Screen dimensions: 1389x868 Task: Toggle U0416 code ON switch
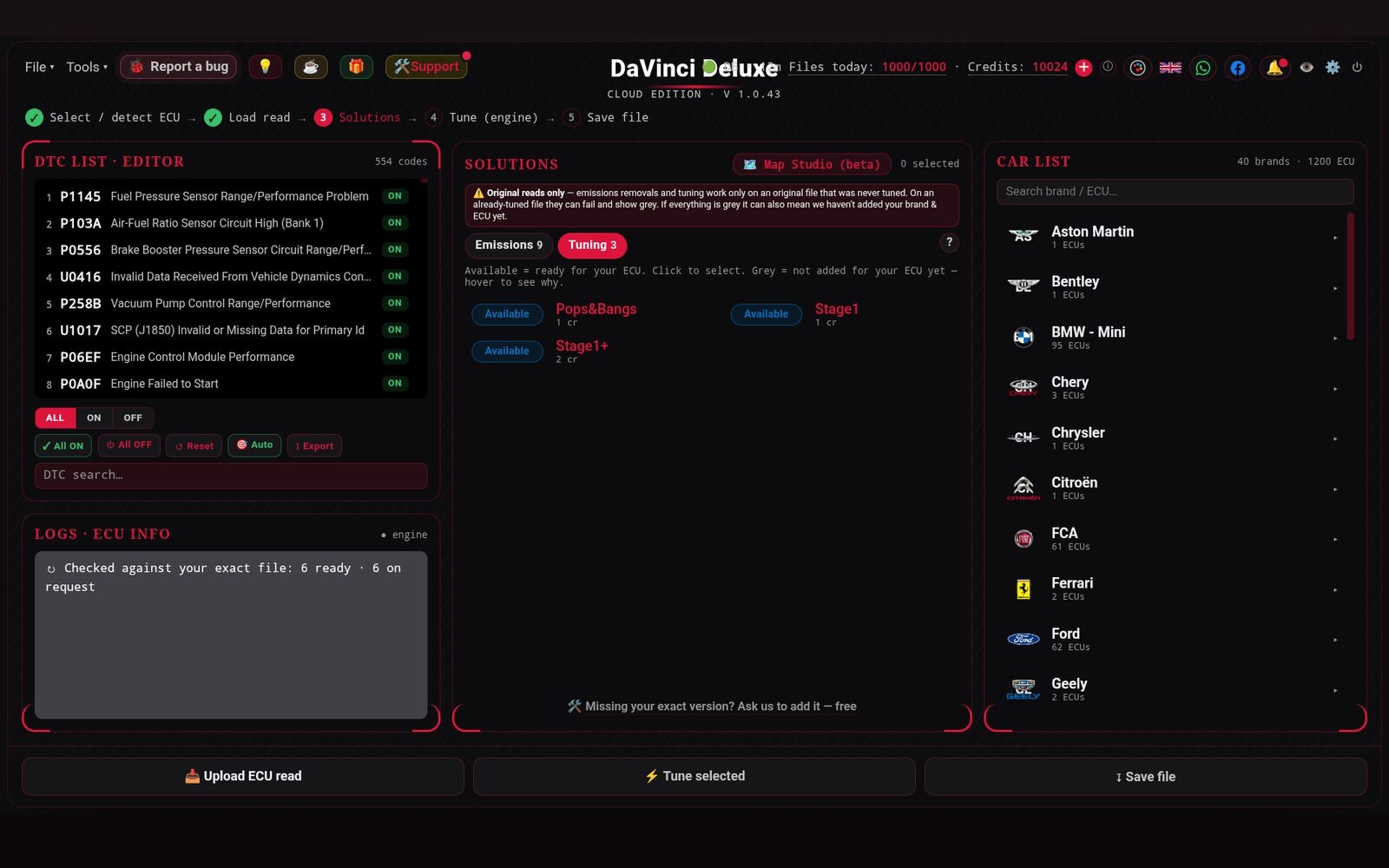(x=395, y=277)
